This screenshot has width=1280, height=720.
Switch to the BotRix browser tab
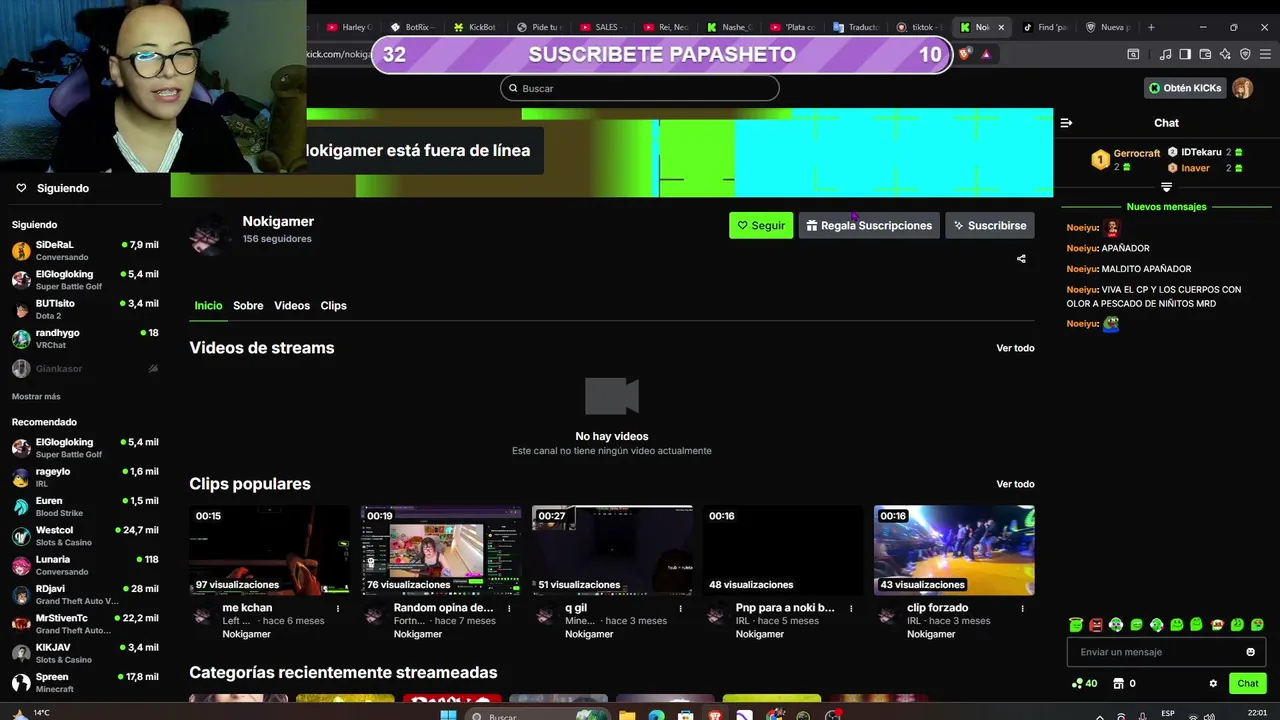pyautogui.click(x=411, y=27)
